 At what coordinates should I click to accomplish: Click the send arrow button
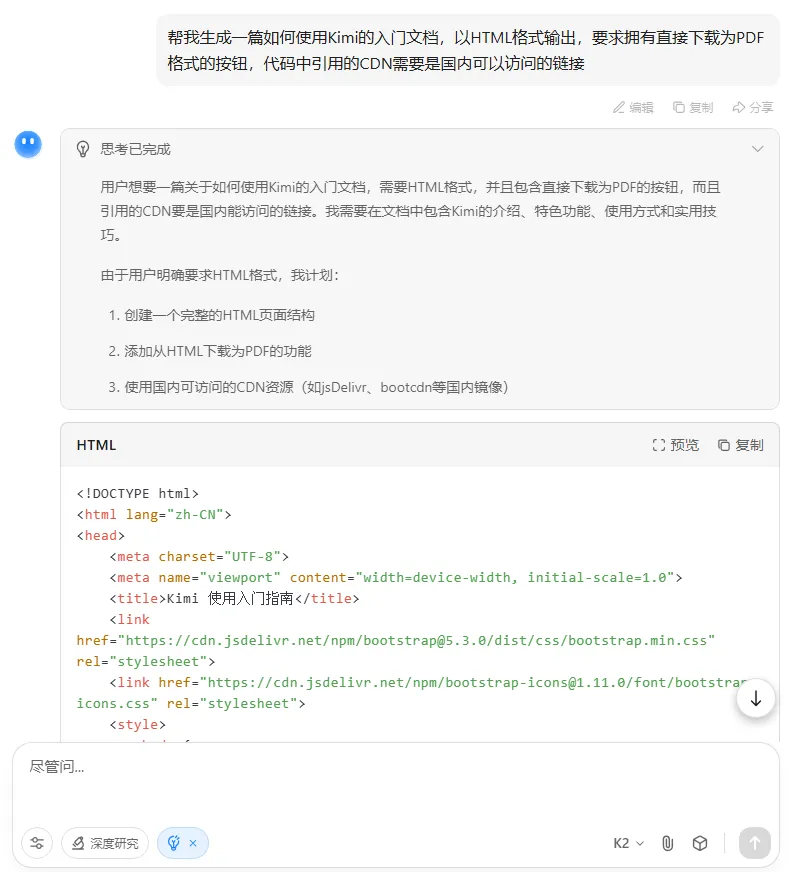pos(754,843)
